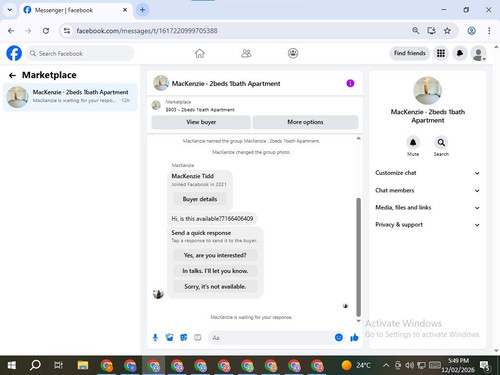Open Chrome three-dot menu
500x375 pixels.
tap(489, 31)
